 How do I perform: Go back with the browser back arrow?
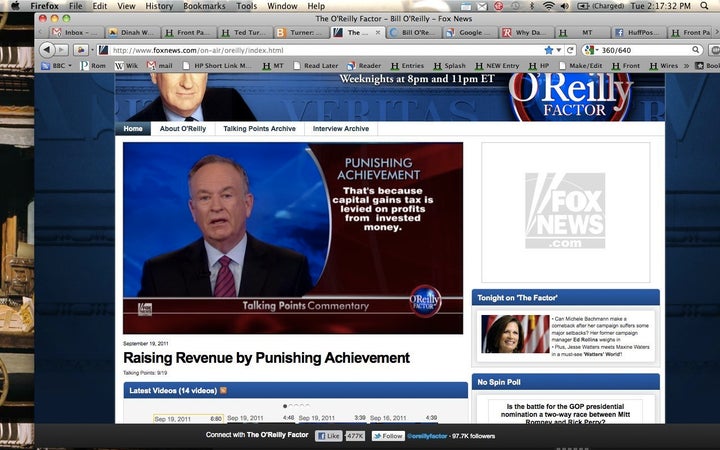click(x=46, y=50)
